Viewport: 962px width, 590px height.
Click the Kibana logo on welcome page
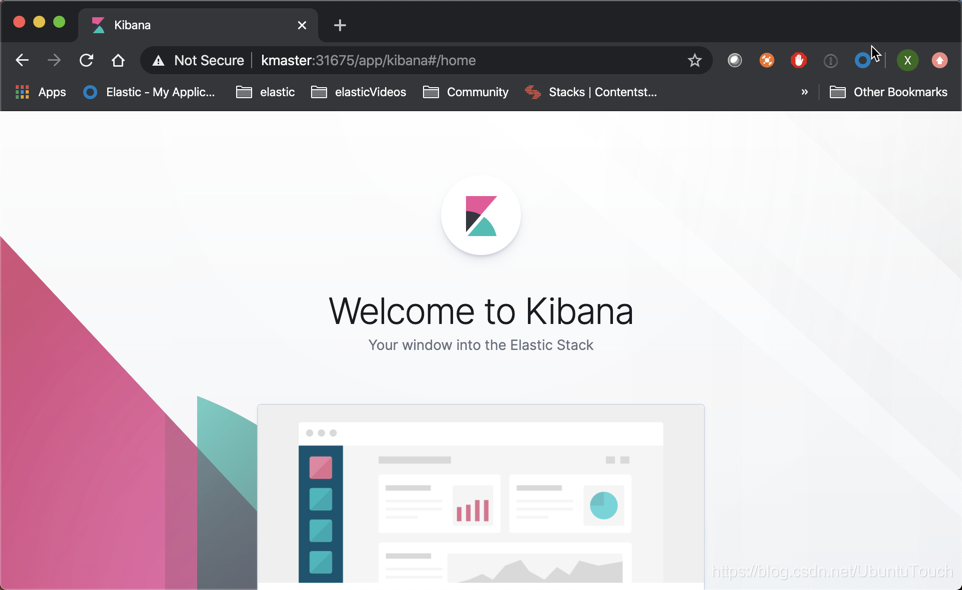(481, 215)
